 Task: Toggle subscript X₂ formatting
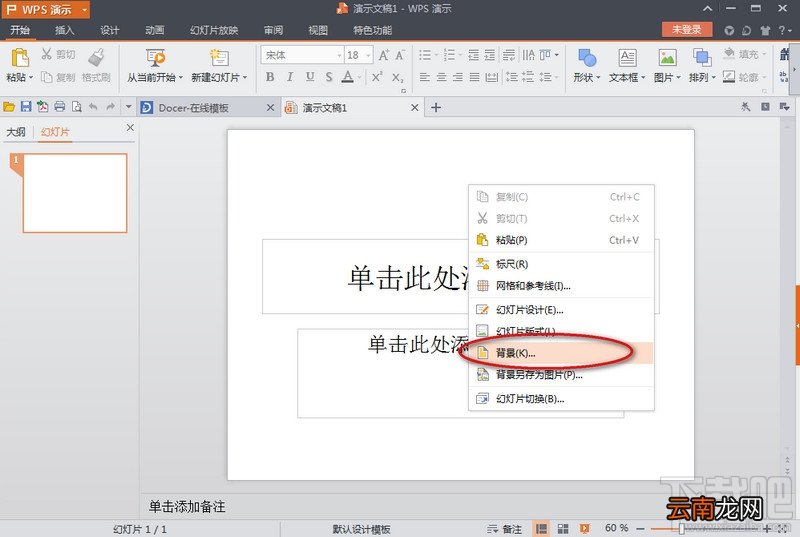[x=397, y=78]
